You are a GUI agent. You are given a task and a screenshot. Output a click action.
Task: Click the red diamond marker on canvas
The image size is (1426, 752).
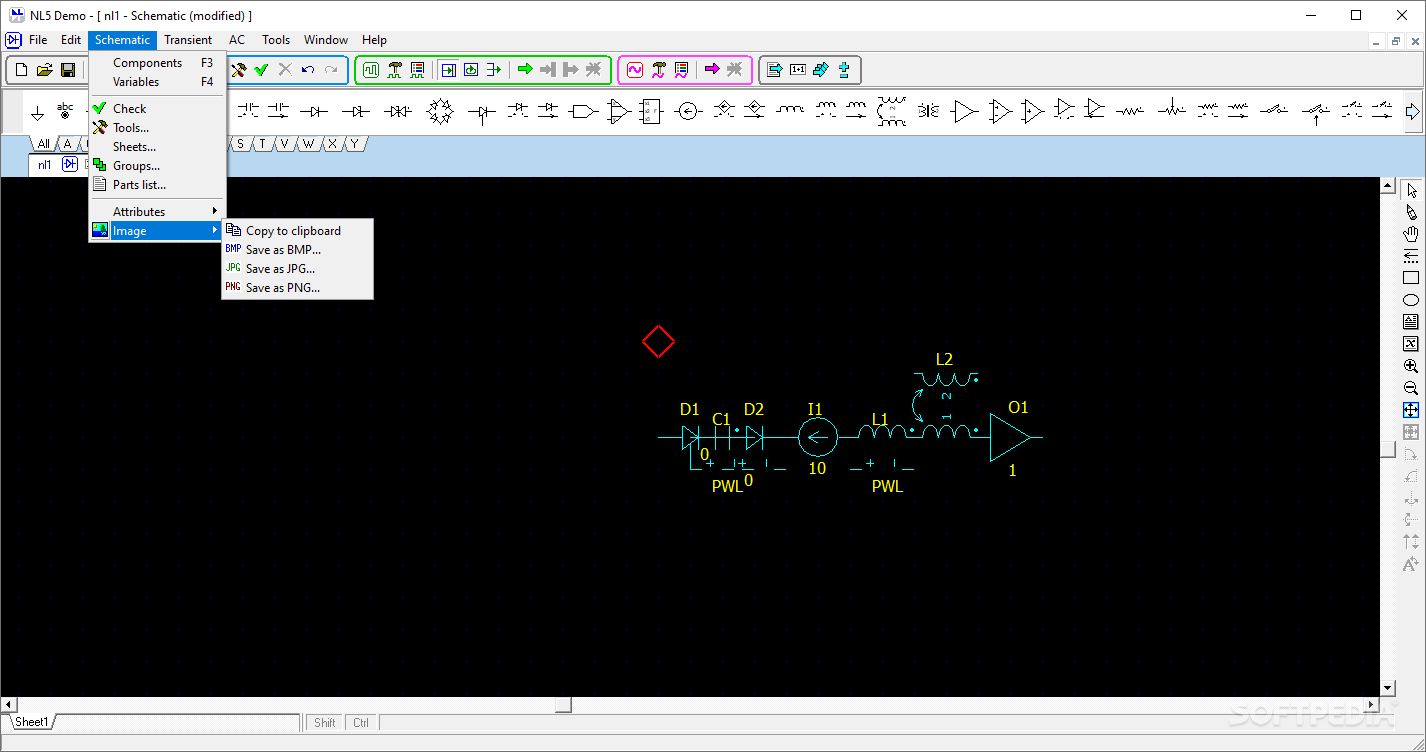pos(658,341)
